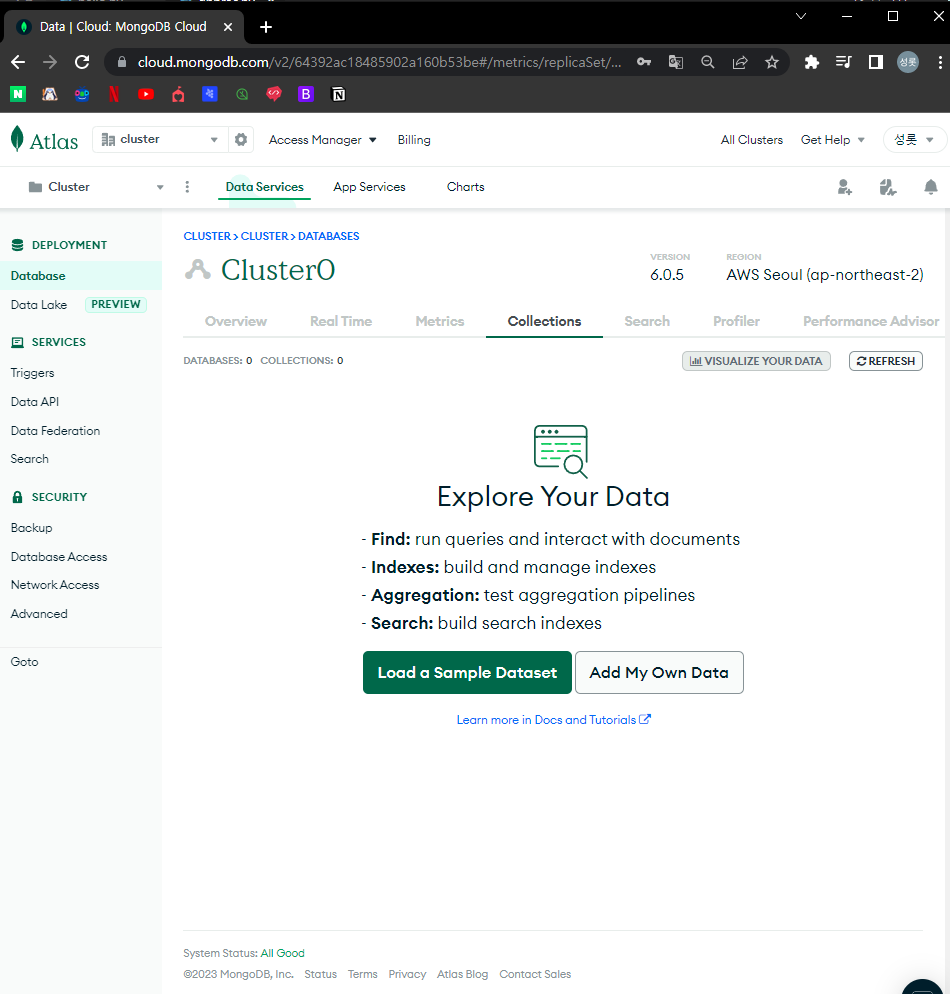
Task: Open a new browser tab
Action: [x=266, y=27]
